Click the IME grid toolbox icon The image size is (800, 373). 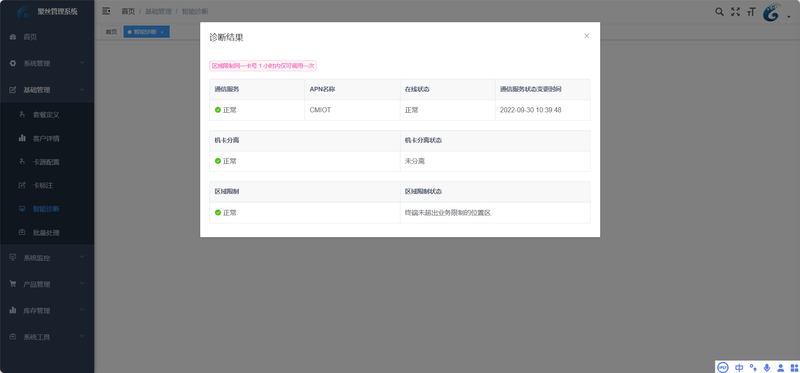pos(793,367)
